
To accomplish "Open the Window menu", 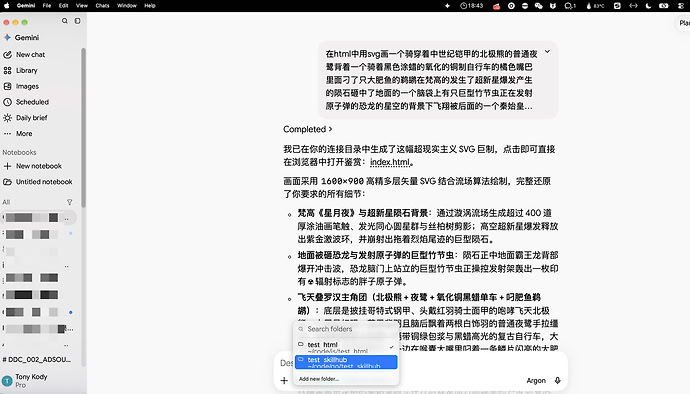I will [127, 6].
